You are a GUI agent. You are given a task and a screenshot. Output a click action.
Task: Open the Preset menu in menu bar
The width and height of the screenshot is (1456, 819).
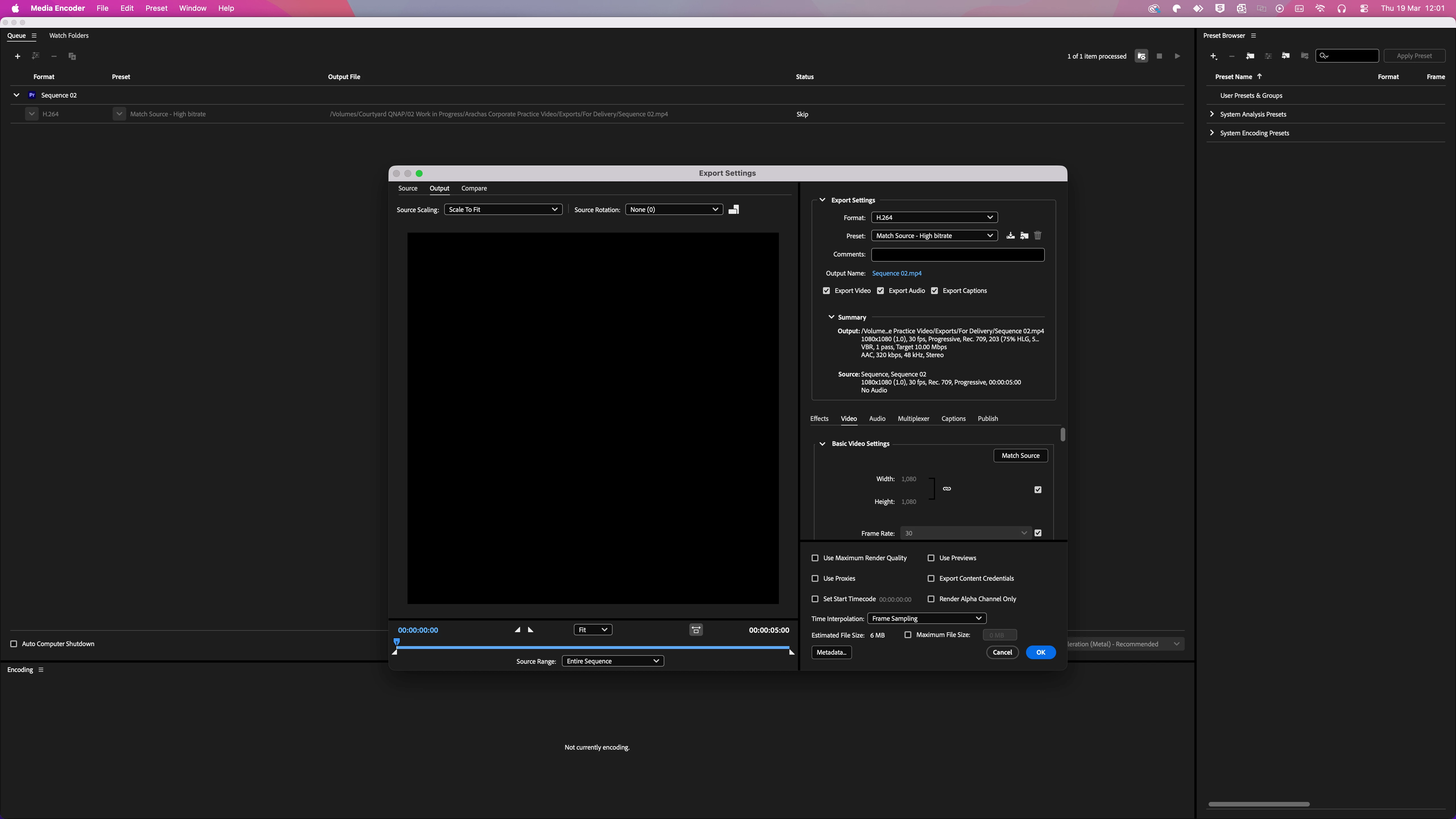tap(156, 9)
